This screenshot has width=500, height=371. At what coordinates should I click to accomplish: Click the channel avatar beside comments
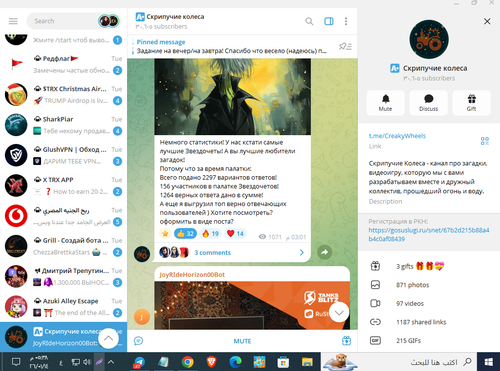pos(142,254)
